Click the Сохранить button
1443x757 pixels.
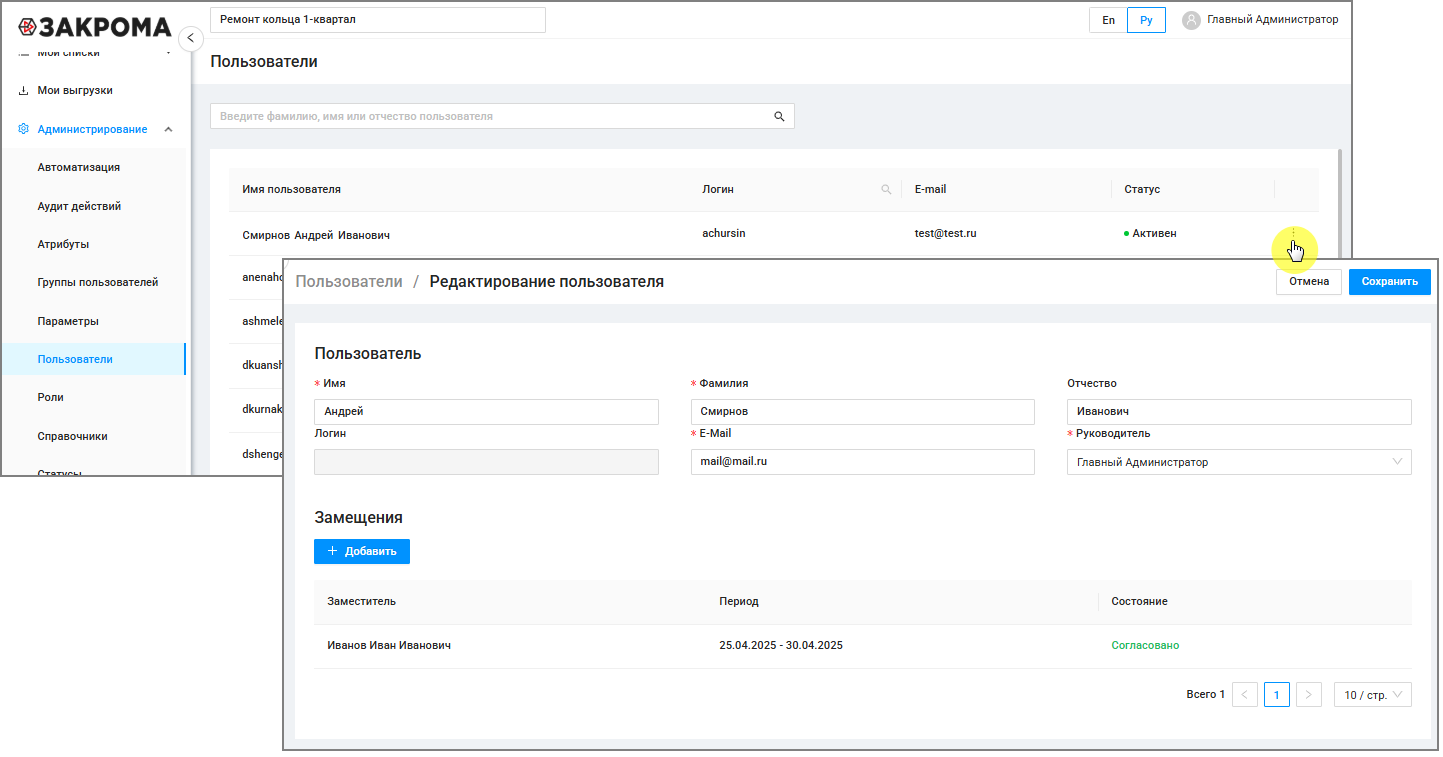point(1389,282)
